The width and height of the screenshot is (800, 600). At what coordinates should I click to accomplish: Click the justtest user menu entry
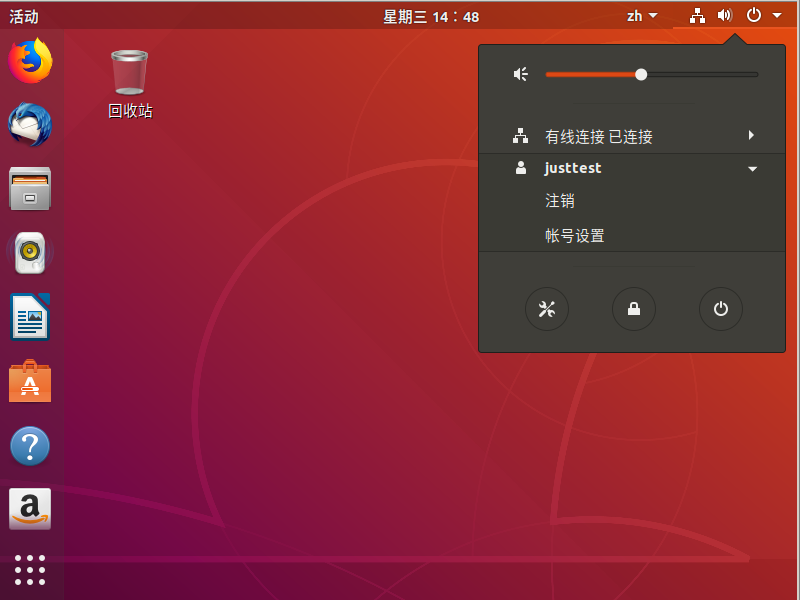632,168
